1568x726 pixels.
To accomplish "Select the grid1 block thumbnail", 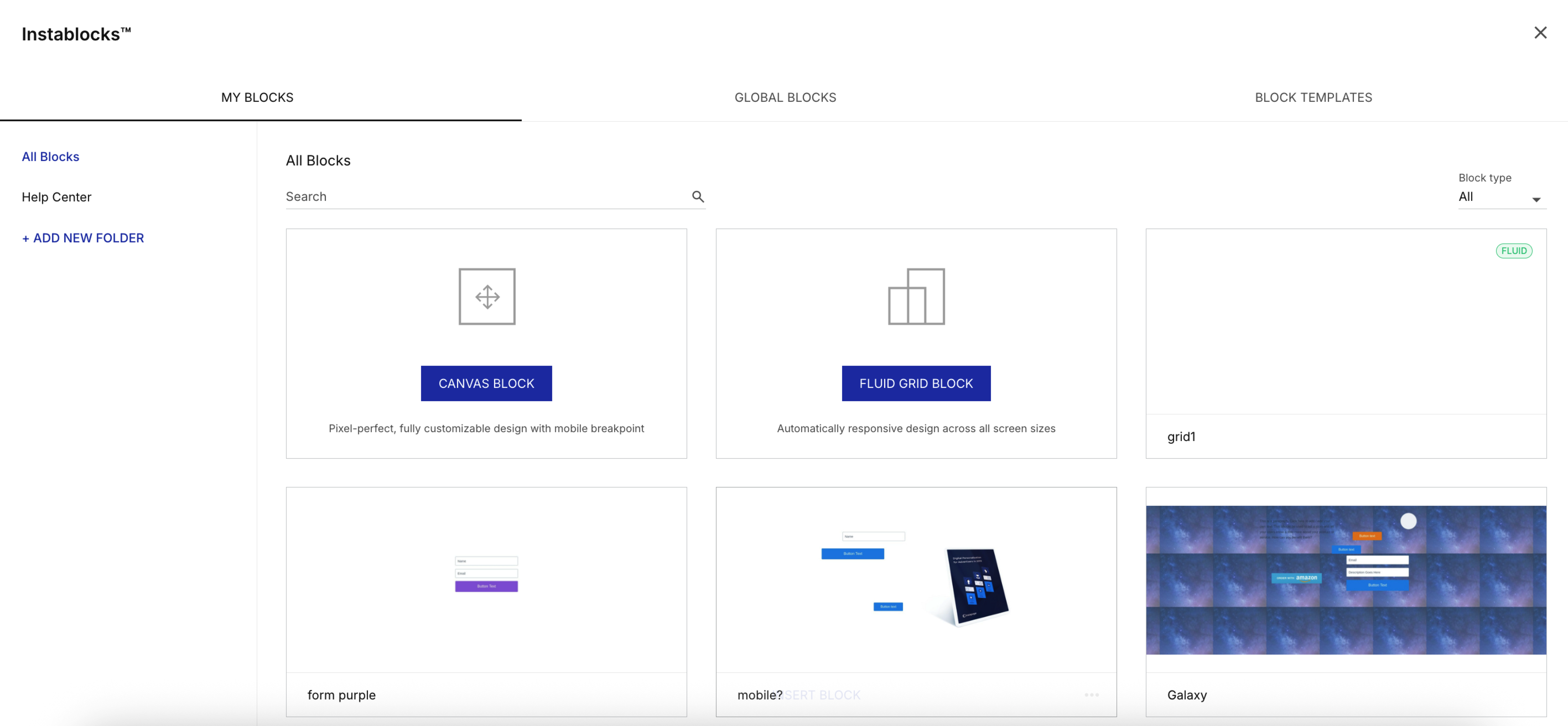I will (1346, 322).
